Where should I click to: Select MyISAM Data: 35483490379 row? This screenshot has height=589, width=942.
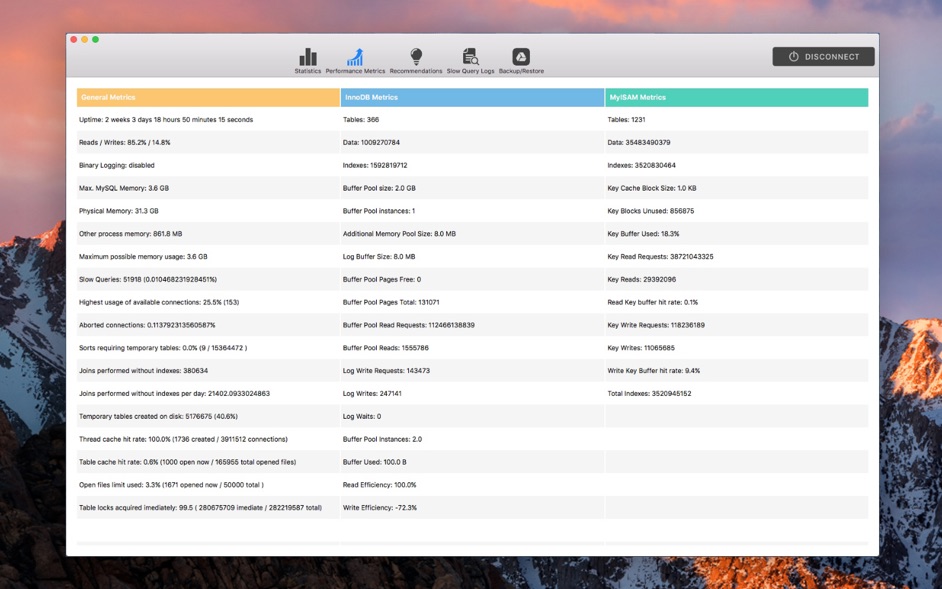737,142
